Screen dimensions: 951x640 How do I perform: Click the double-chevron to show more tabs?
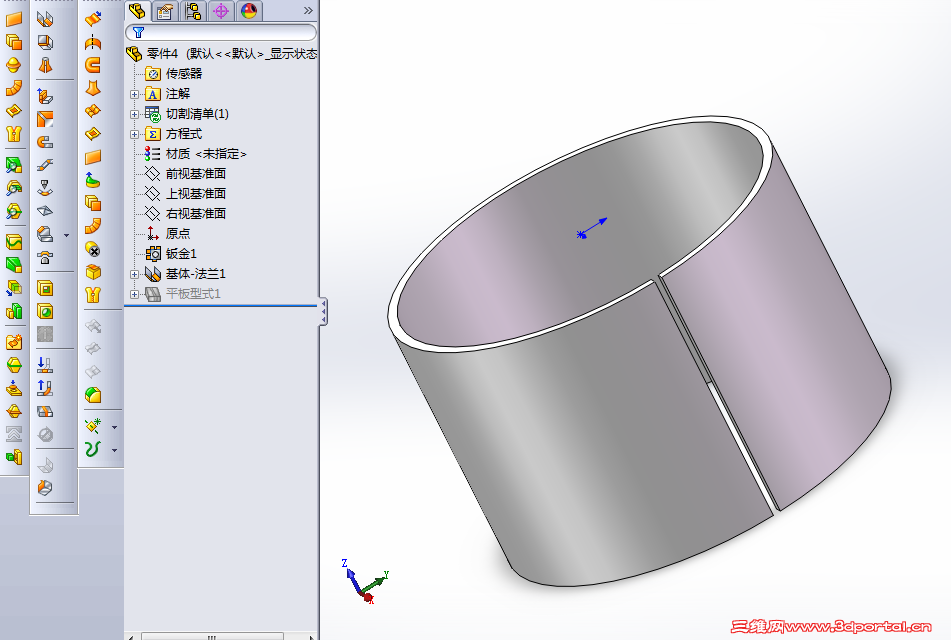click(x=308, y=11)
